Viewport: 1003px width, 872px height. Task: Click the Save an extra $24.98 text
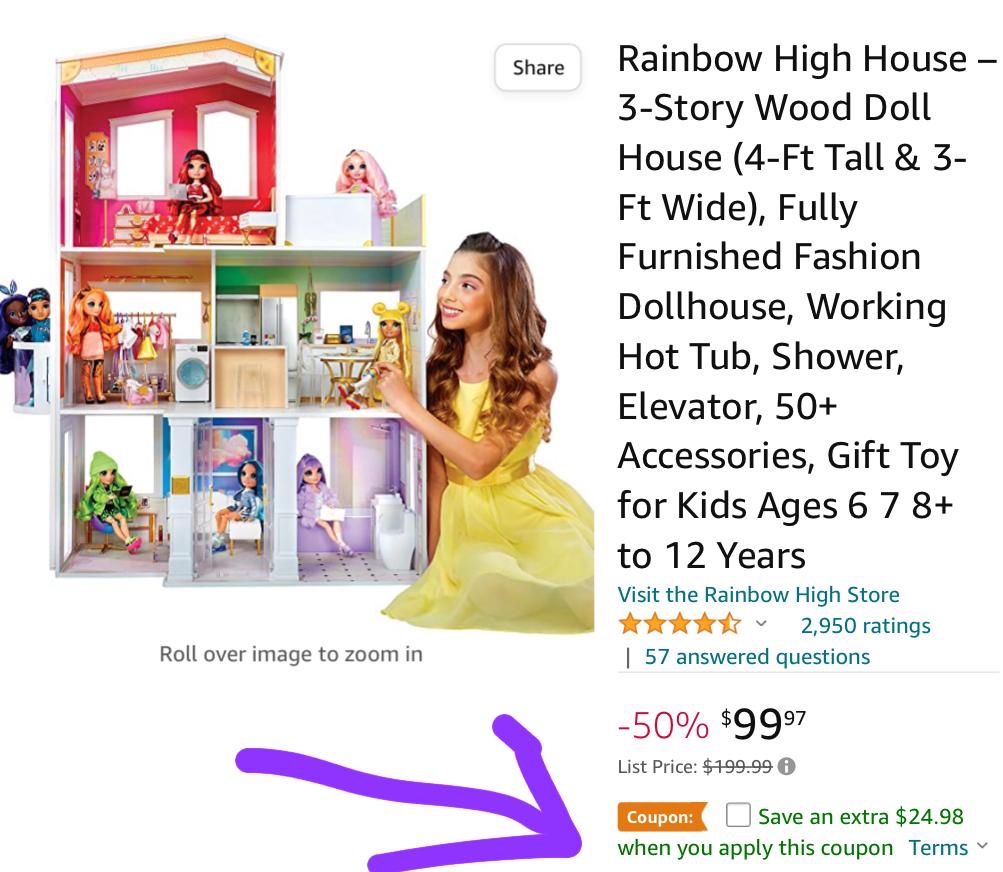(860, 816)
